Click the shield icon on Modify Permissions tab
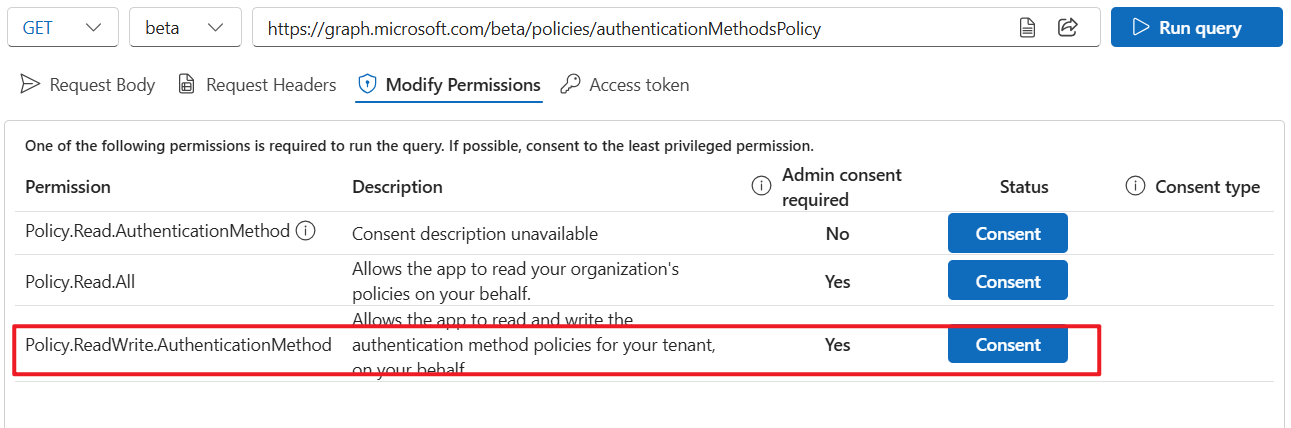Viewport: 1291px width, 428px height. (x=368, y=85)
